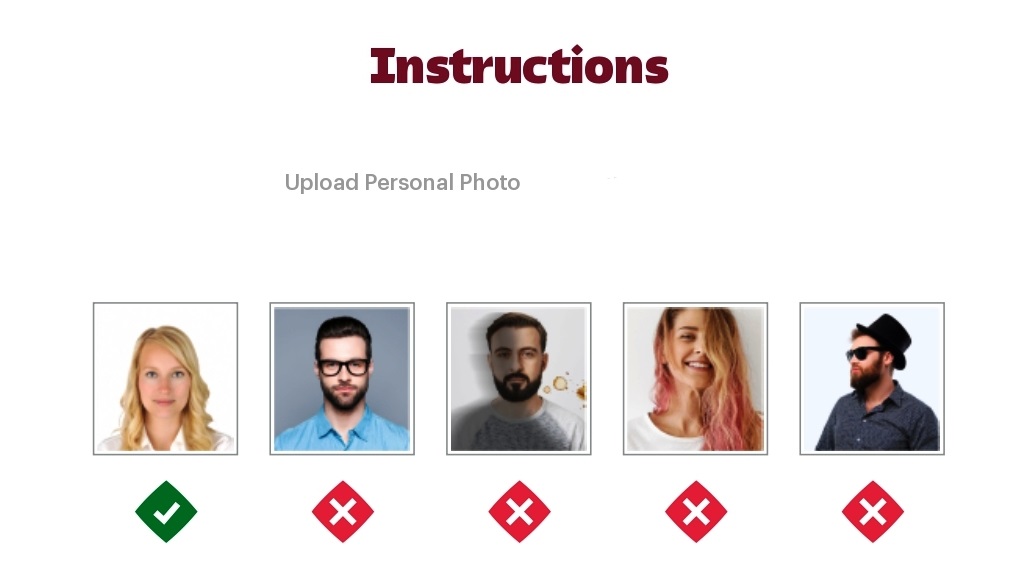The image size is (1025, 572).
Task: Select photo of laughing woman with pink hair
Action: [696, 379]
